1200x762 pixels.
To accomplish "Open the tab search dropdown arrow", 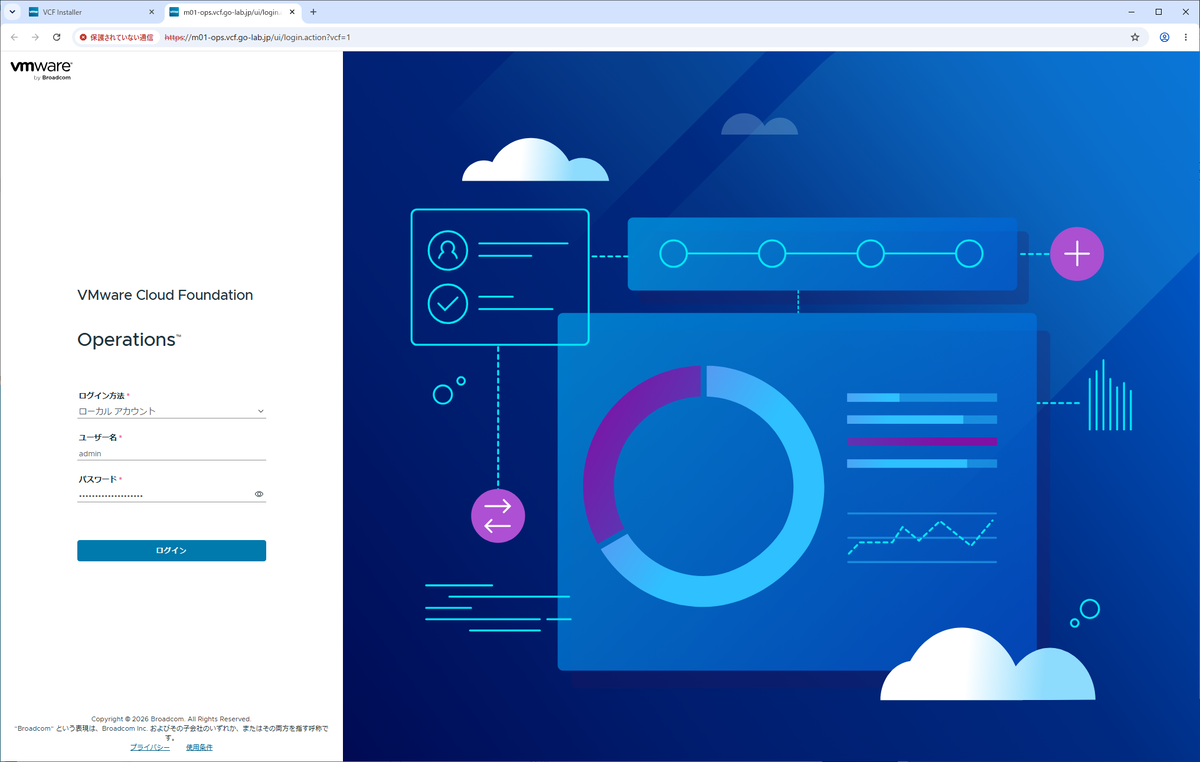I will point(11,12).
